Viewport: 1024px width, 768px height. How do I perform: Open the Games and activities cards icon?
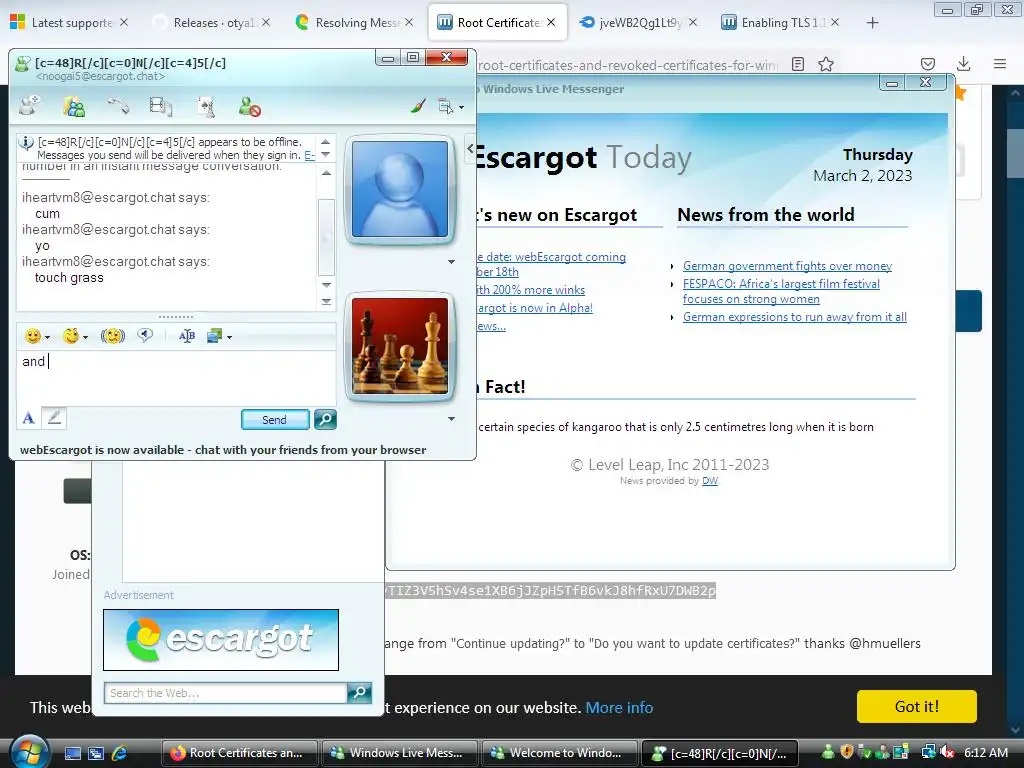(206, 106)
